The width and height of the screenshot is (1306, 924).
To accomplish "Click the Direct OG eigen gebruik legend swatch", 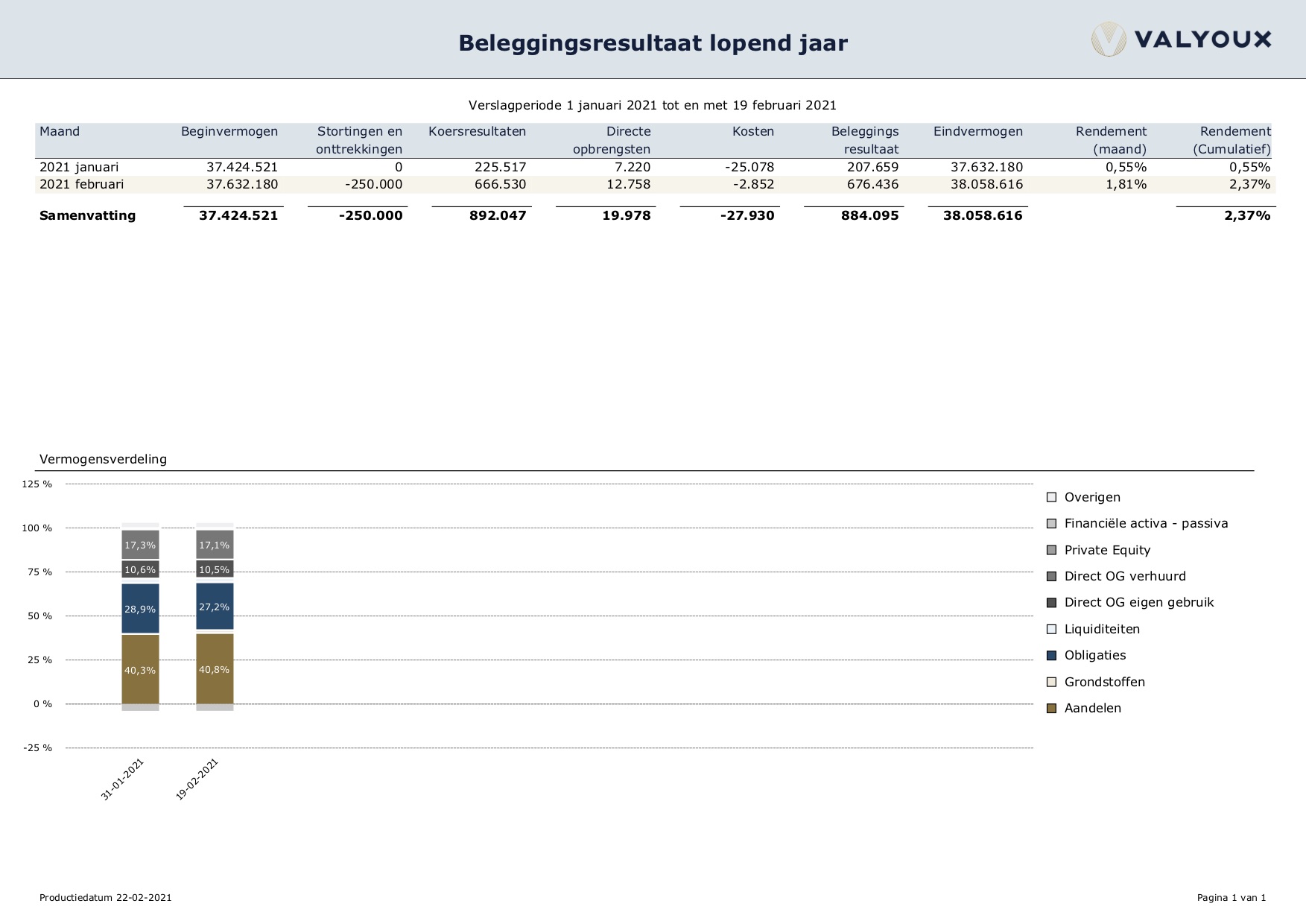I will click(x=1051, y=603).
